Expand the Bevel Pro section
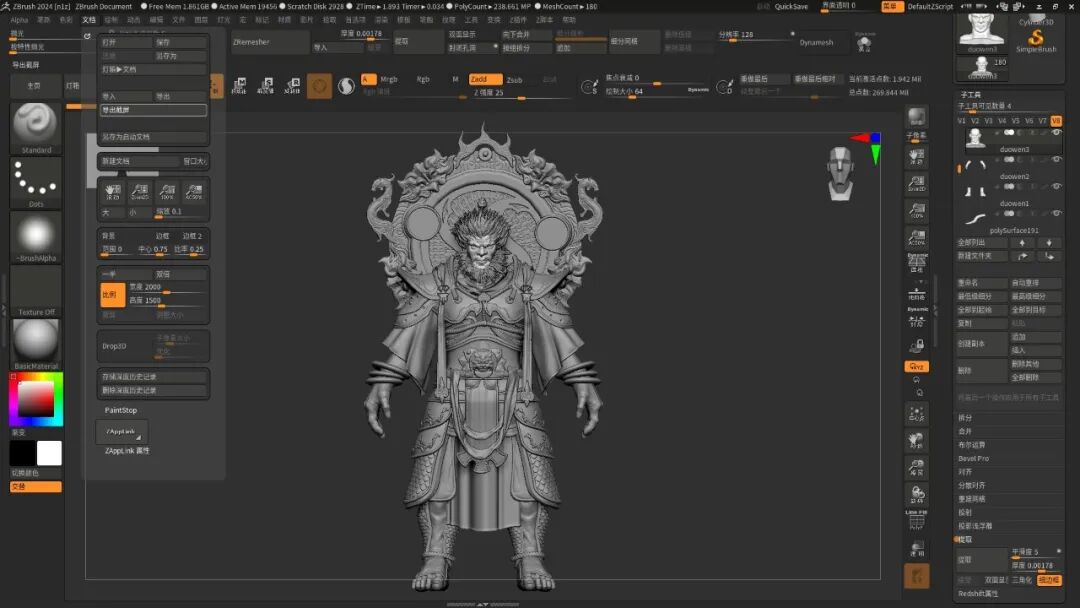Screen dimensions: 1080x608 click(973, 458)
